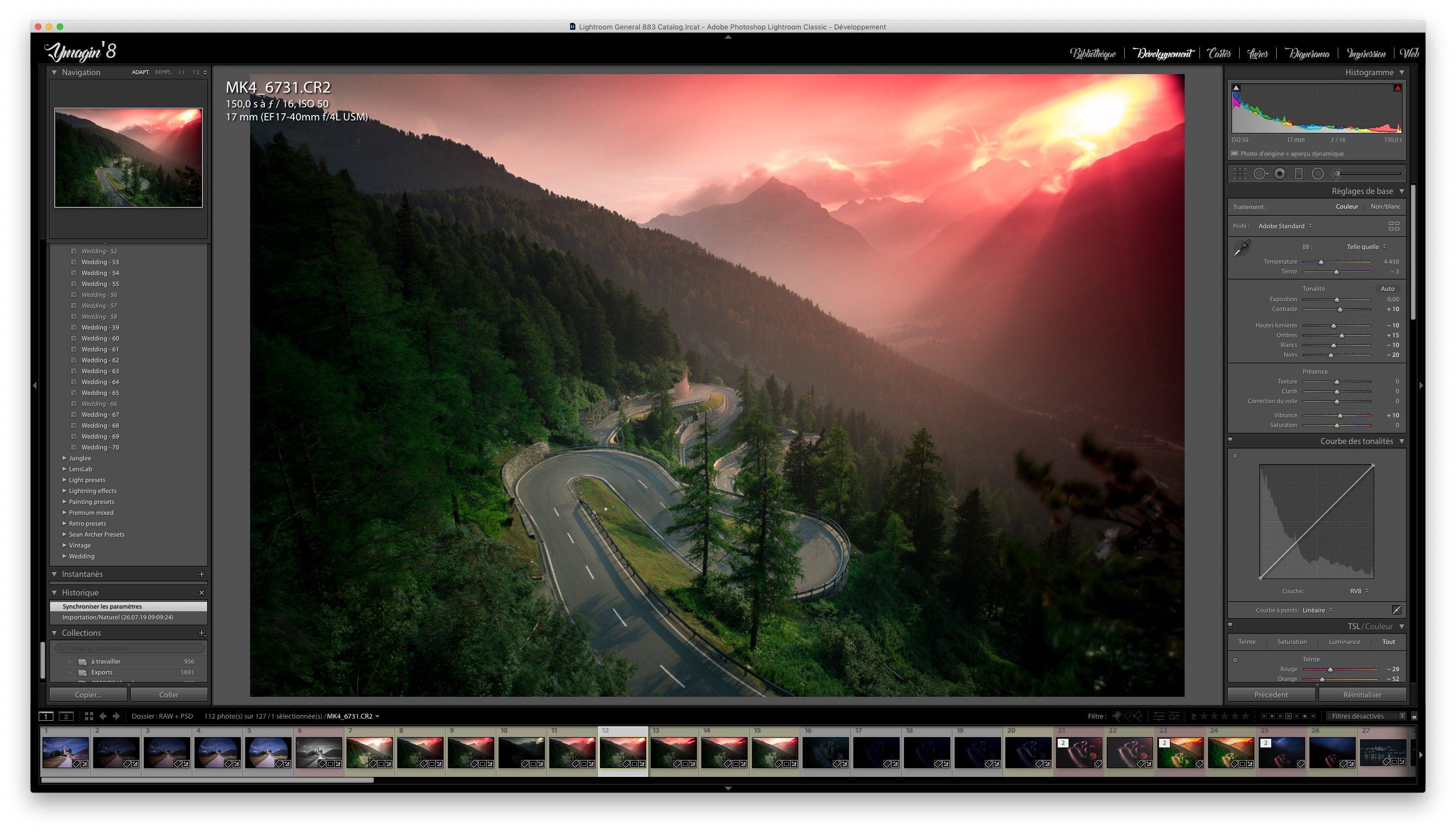The width and height of the screenshot is (1456, 833).
Task: Click the Réinitialiser button
Action: pos(1362,695)
